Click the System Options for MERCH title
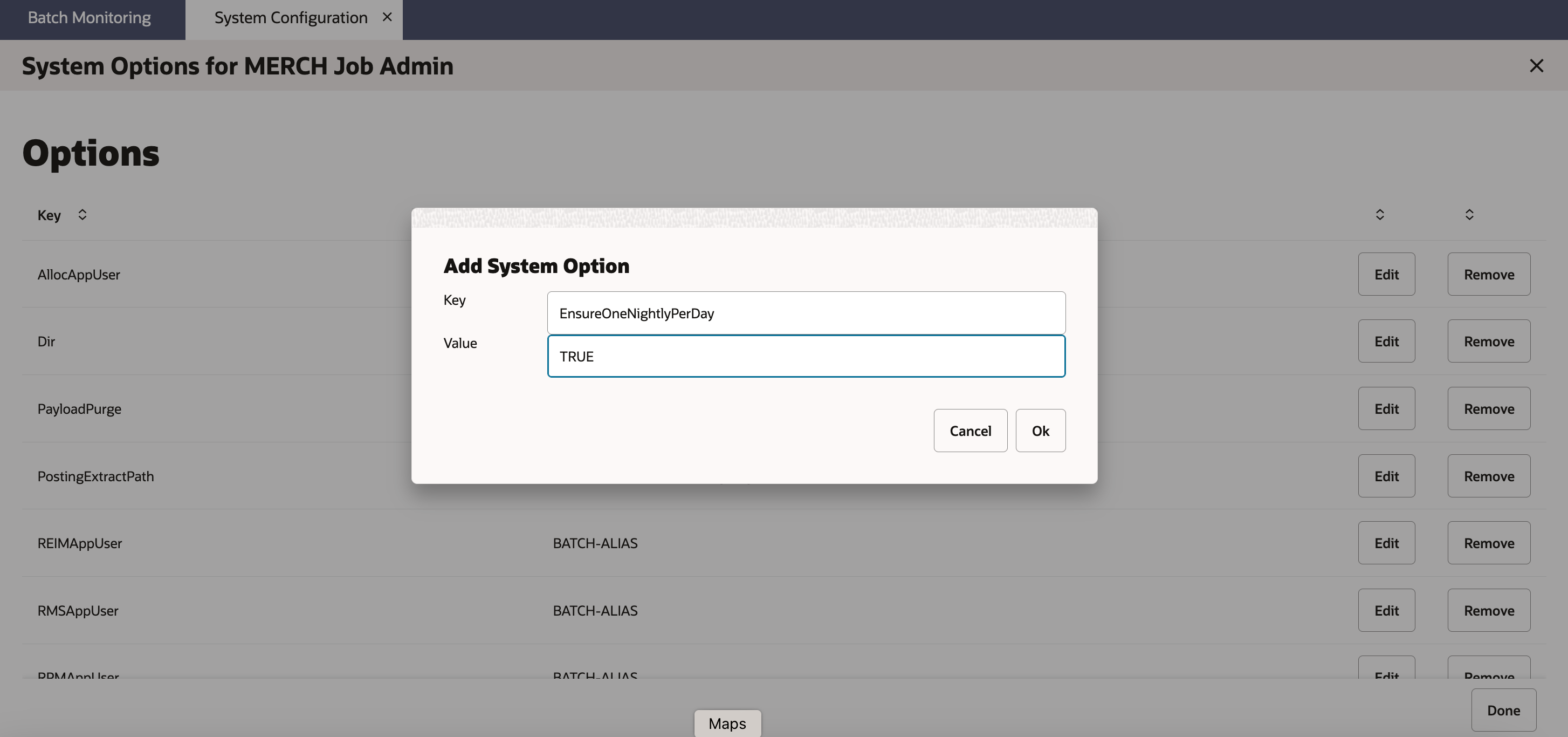 click(237, 66)
